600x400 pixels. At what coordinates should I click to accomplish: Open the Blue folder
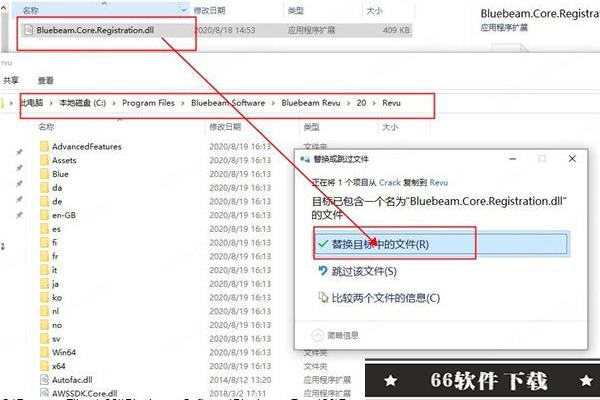point(60,174)
